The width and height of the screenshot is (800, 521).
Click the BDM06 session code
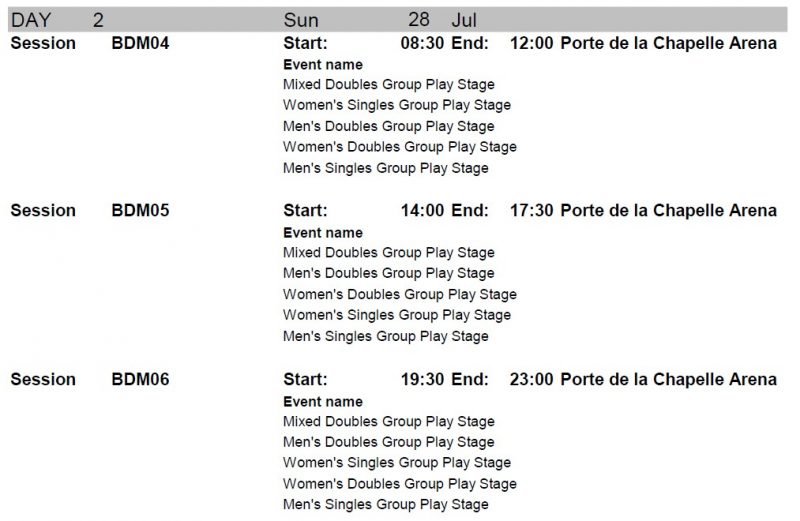[140, 379]
